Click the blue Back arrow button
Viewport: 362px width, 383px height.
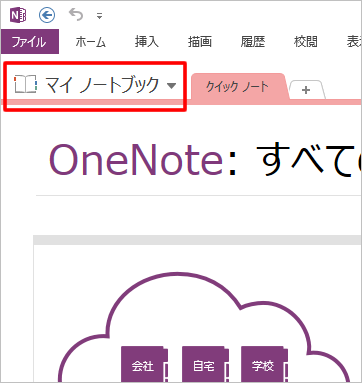47,15
